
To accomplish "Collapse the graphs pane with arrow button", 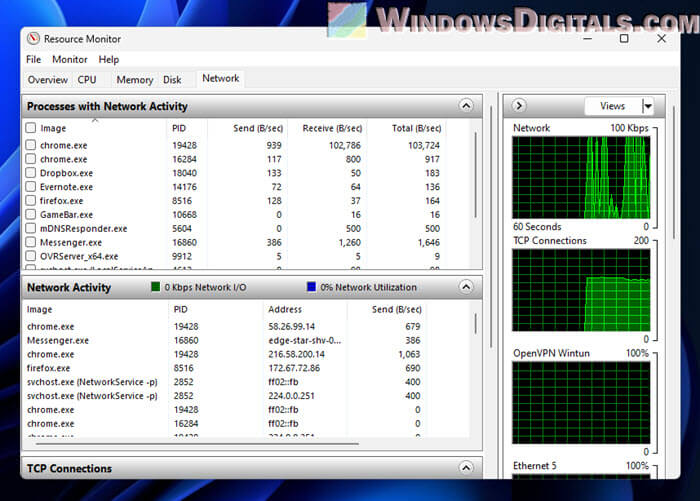I will point(518,106).
